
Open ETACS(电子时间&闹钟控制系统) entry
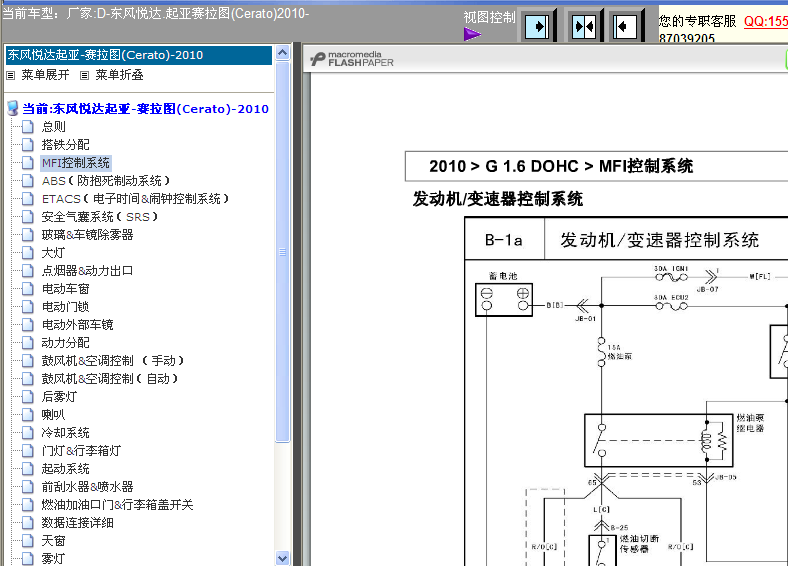coord(135,199)
